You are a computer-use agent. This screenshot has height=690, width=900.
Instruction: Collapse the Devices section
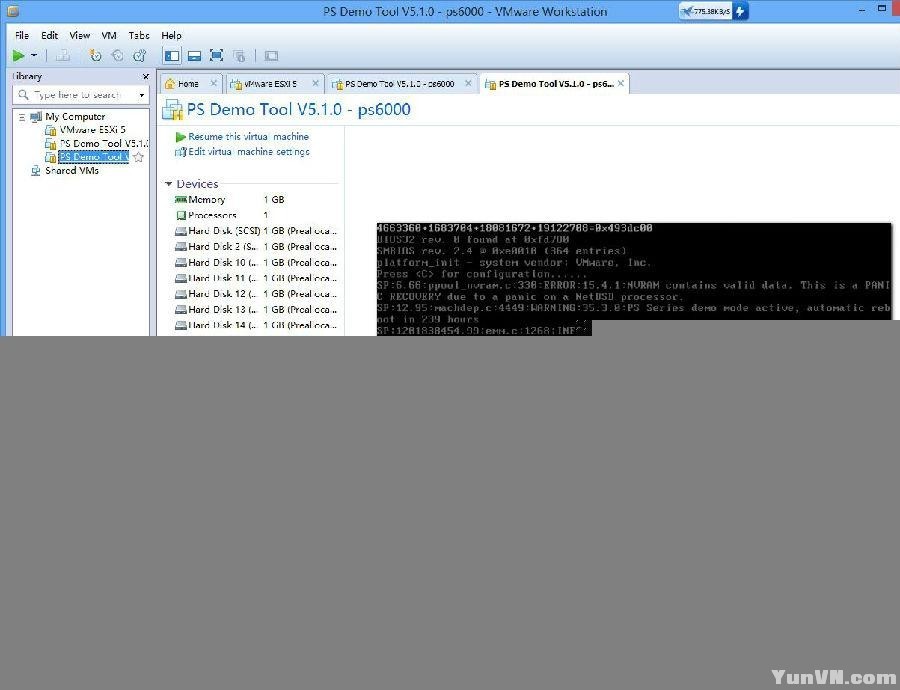pos(169,184)
